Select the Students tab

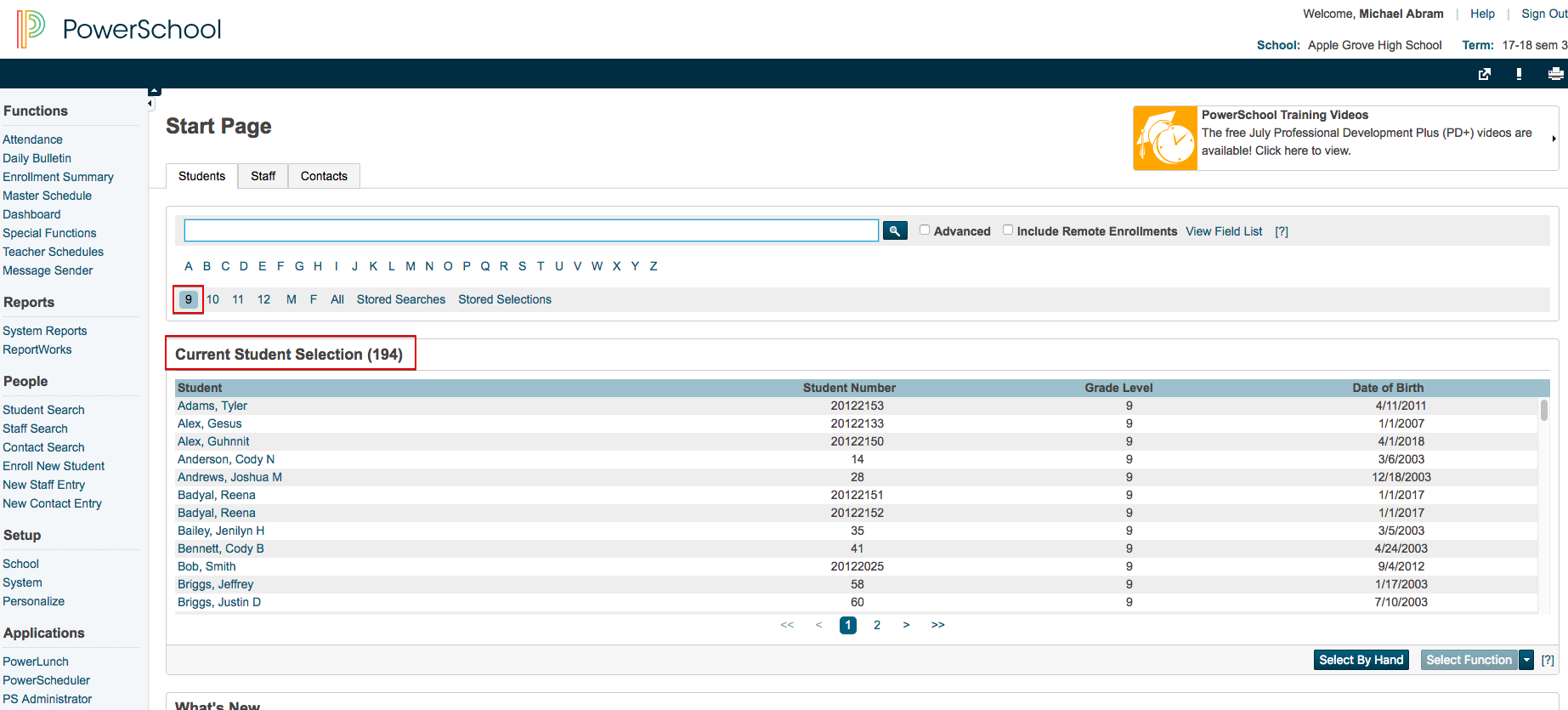pos(201,176)
